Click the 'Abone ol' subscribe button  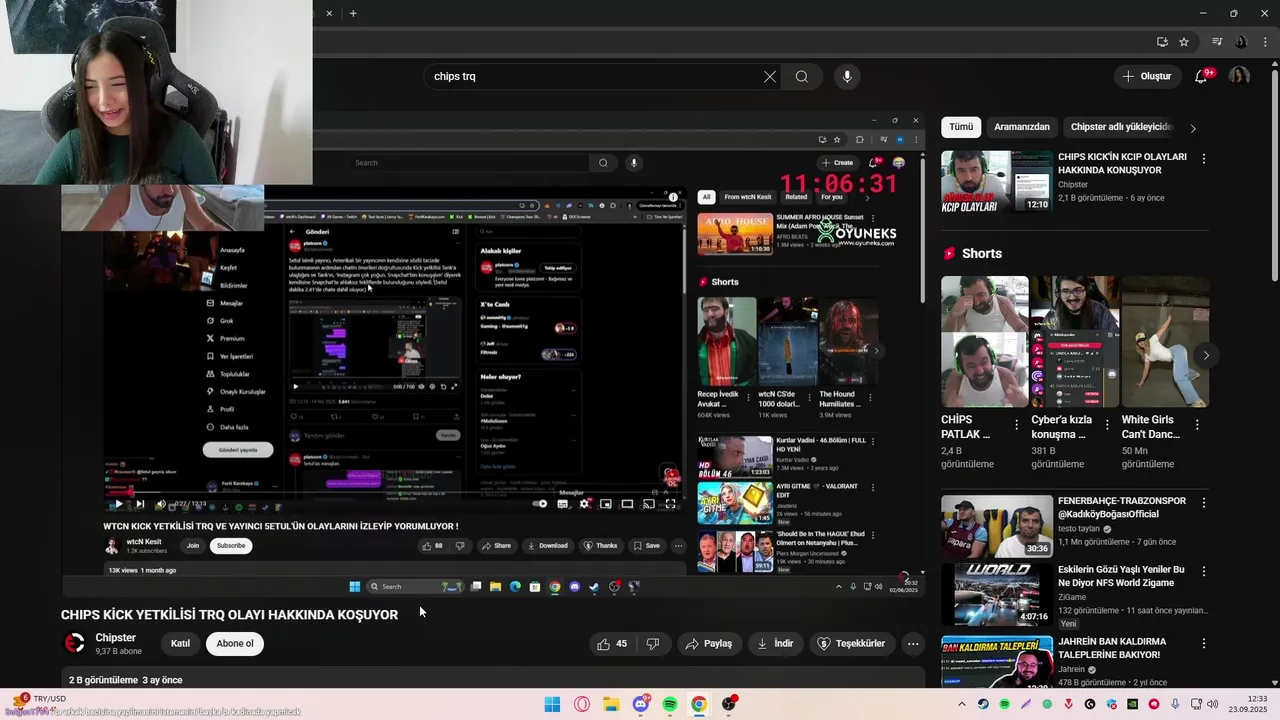pos(235,644)
